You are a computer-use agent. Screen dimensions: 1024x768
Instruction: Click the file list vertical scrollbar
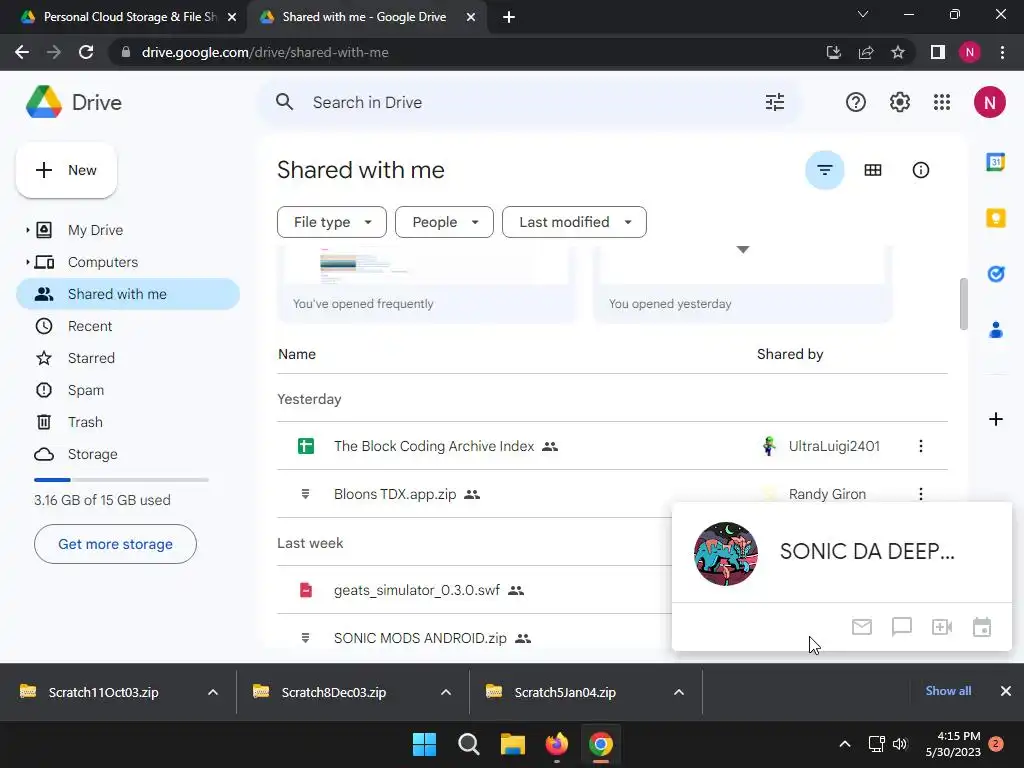[963, 304]
